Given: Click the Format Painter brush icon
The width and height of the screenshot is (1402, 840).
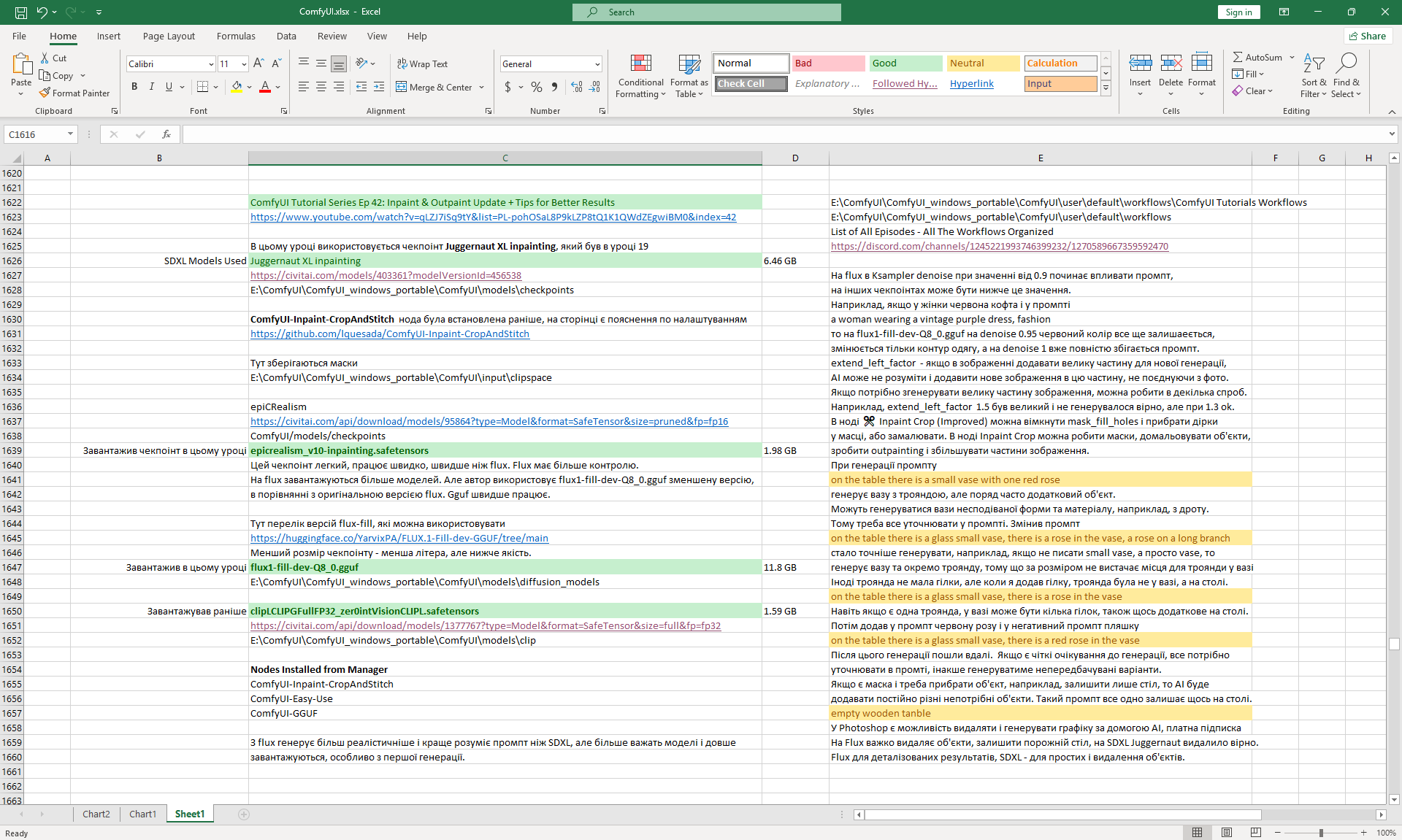Looking at the screenshot, I should click(x=45, y=93).
